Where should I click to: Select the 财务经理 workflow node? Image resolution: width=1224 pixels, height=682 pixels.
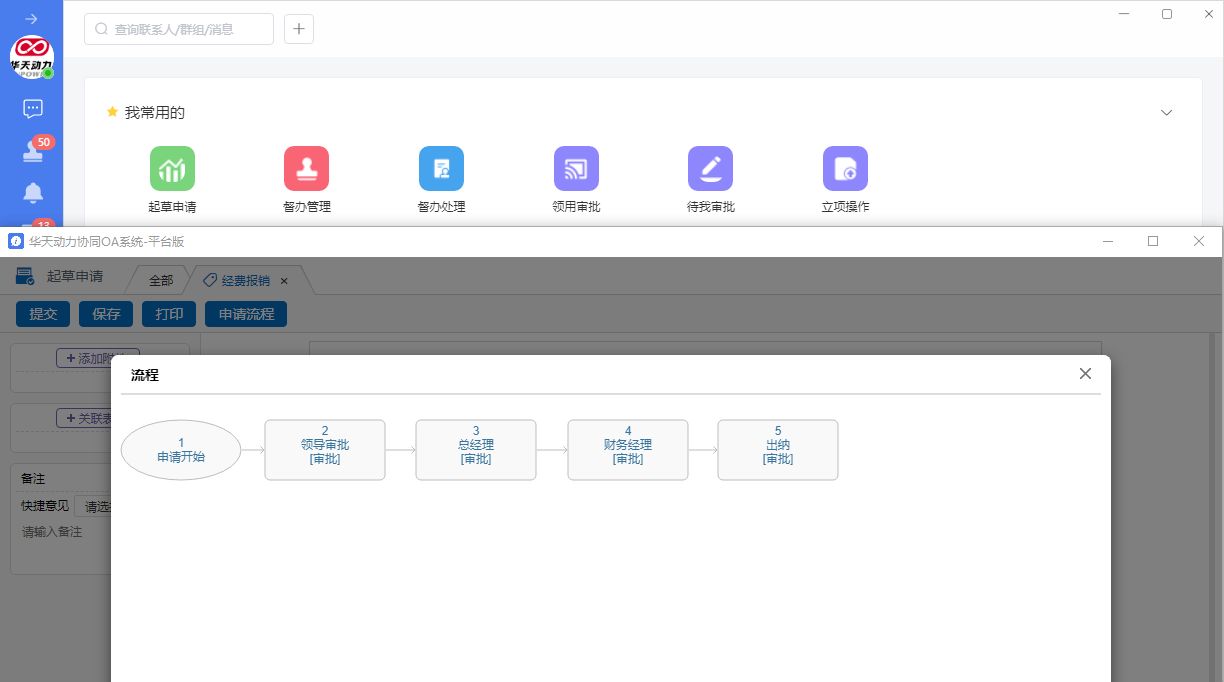tap(627, 450)
